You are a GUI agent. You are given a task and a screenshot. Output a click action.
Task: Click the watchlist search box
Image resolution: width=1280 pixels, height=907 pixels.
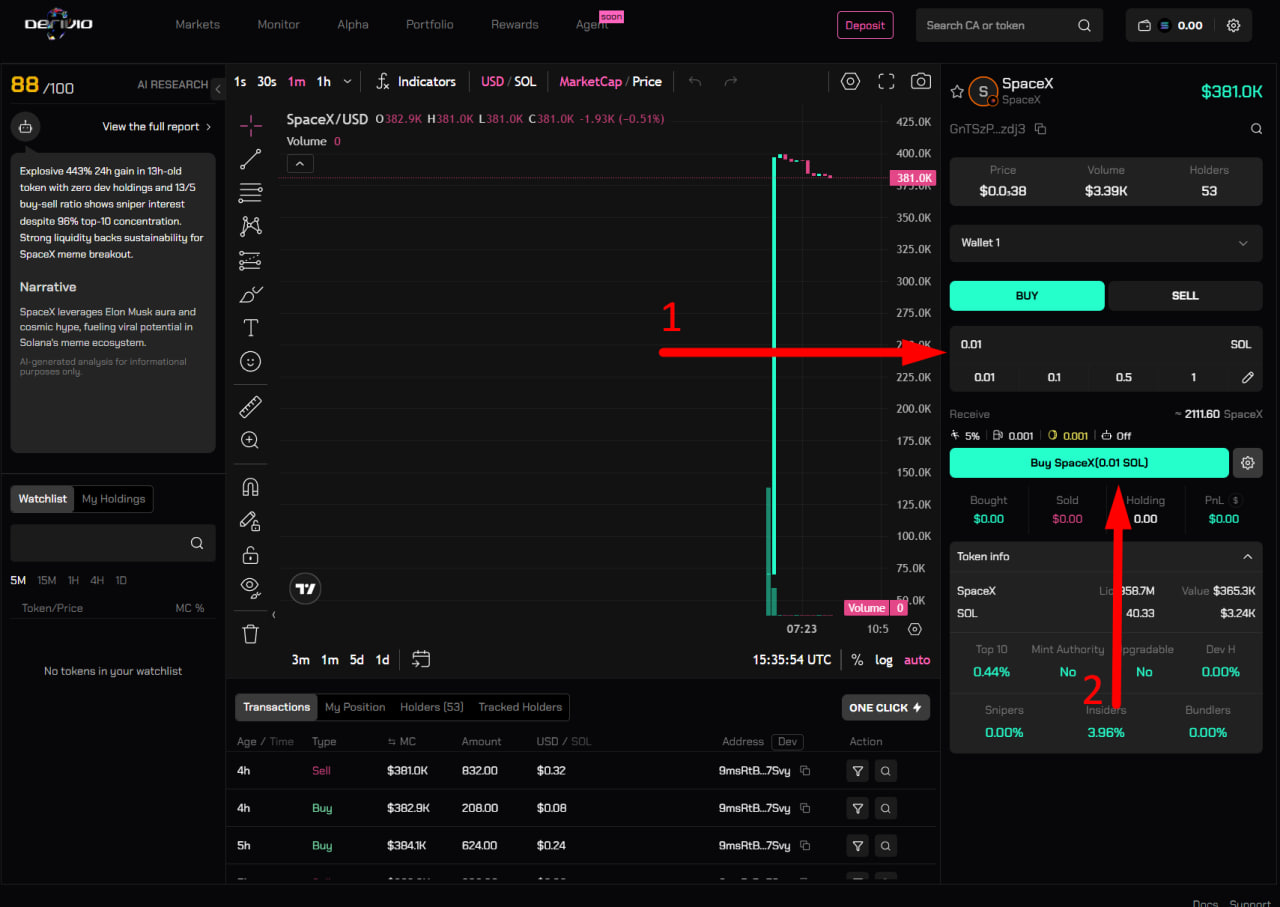tap(113, 543)
